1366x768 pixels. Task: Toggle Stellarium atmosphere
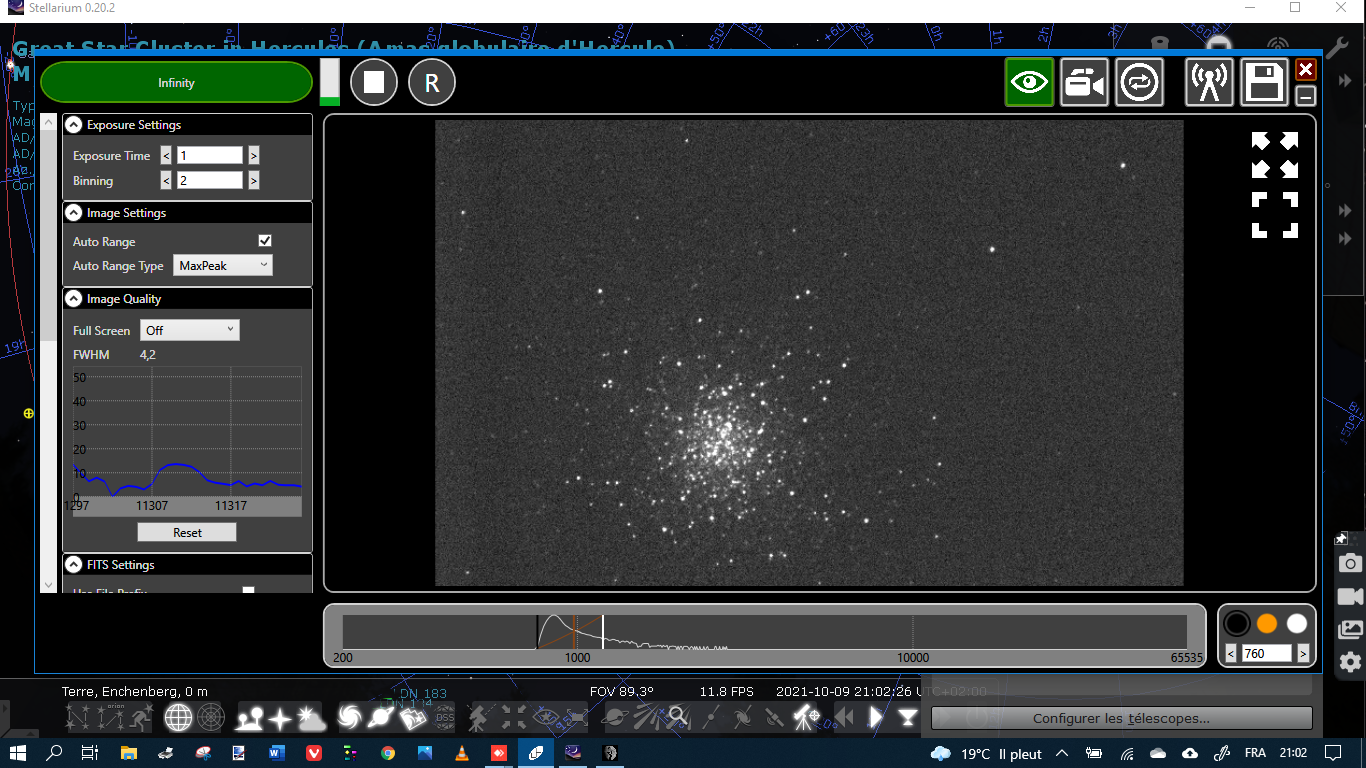click(x=311, y=717)
